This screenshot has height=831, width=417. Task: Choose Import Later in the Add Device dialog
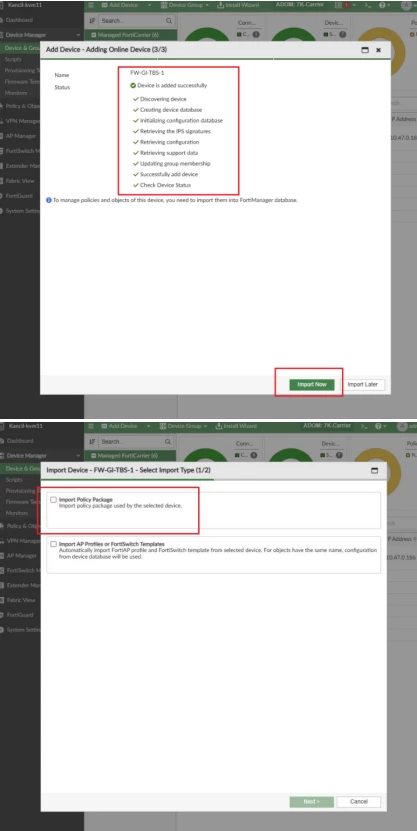(362, 384)
